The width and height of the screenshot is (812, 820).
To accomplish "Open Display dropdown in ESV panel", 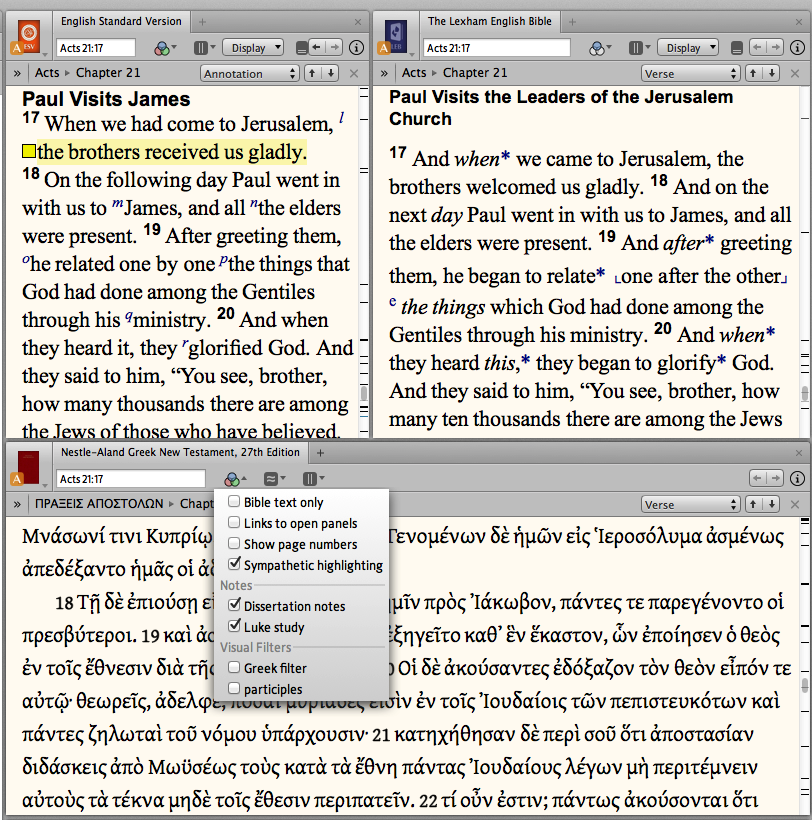I will [253, 48].
